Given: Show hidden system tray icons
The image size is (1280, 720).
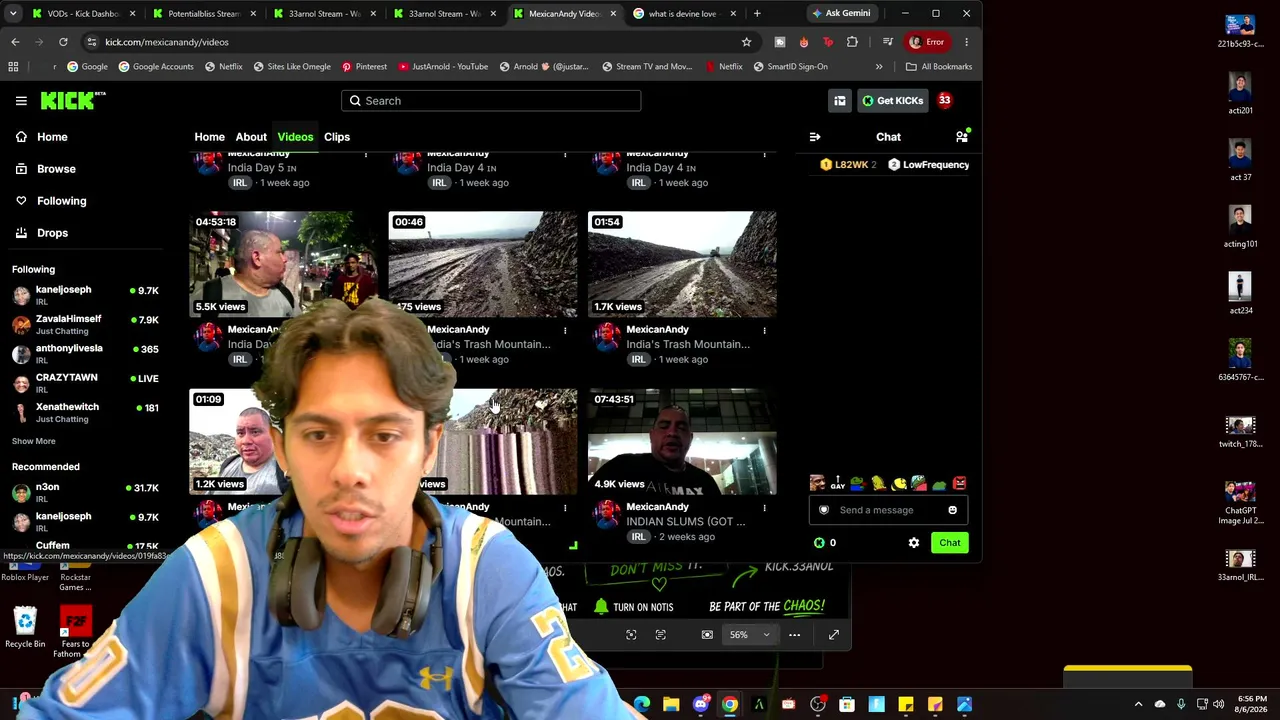Looking at the screenshot, I should pyautogui.click(x=1138, y=705).
